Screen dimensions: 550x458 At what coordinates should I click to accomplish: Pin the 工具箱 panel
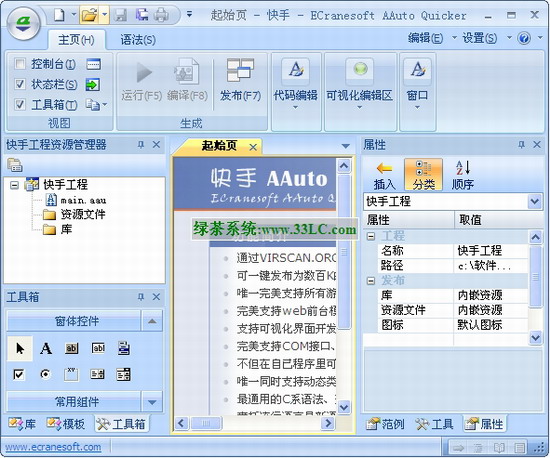(141, 297)
